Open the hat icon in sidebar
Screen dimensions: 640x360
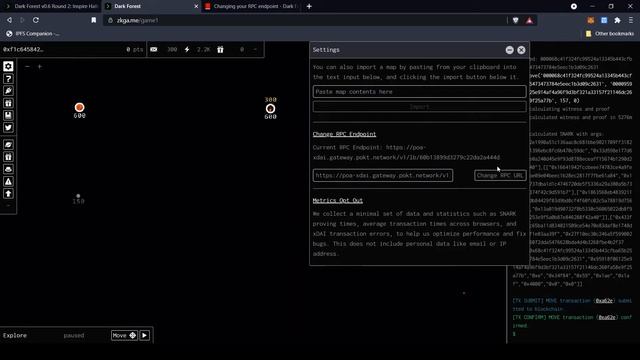(8, 169)
